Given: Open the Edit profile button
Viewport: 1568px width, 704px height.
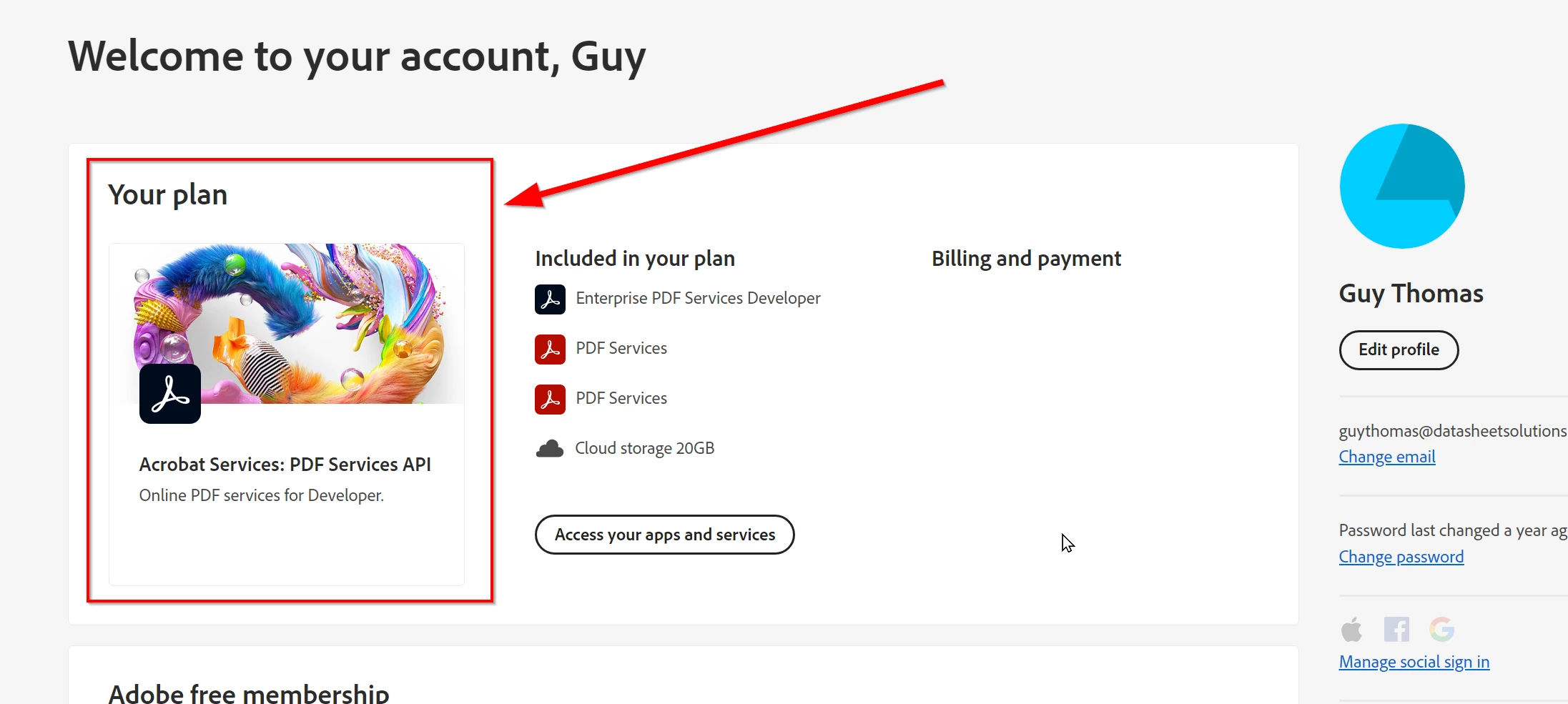Looking at the screenshot, I should 1399,349.
